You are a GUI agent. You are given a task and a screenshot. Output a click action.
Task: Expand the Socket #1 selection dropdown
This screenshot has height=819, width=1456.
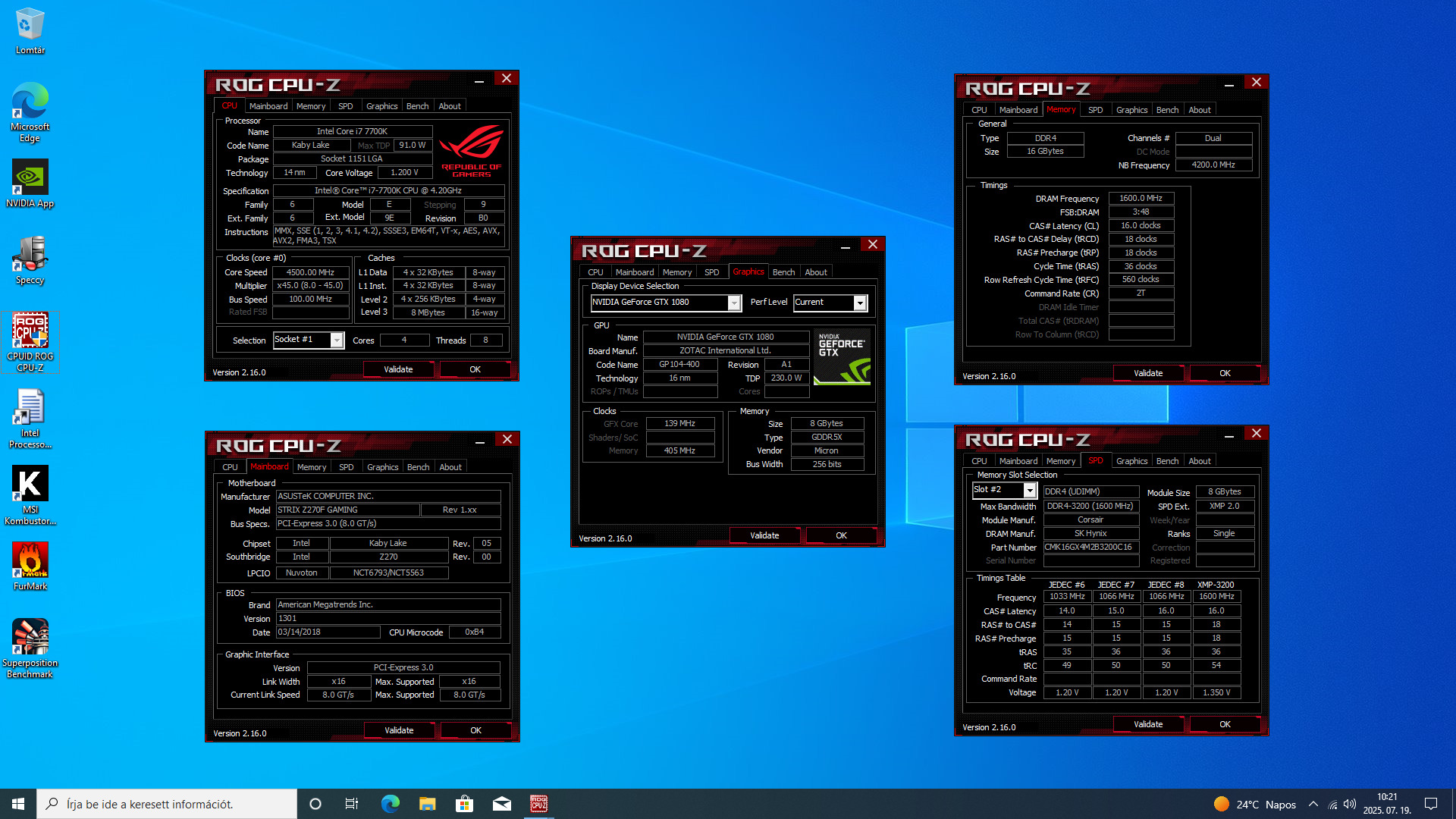click(x=337, y=340)
